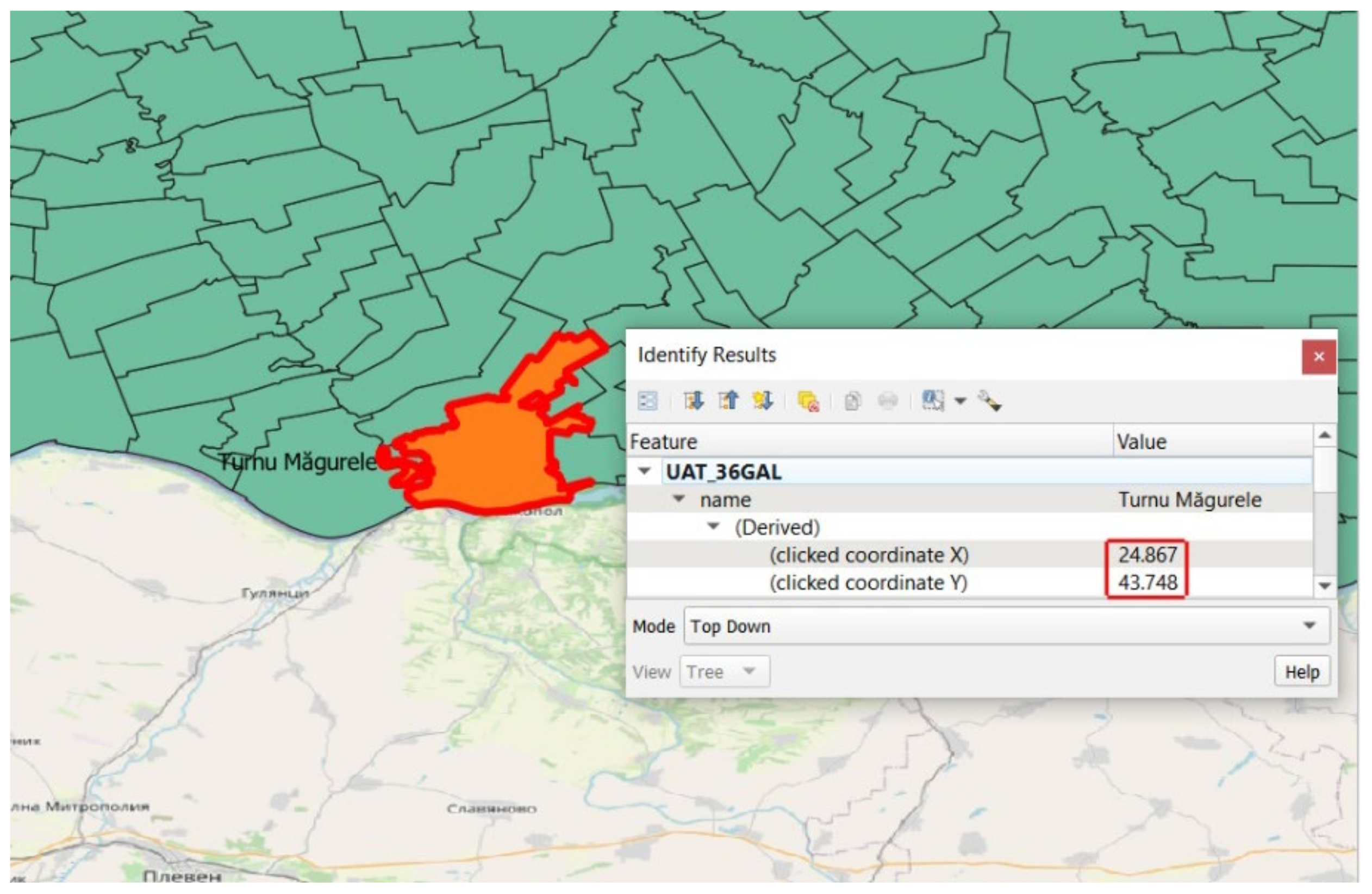Click the Feature column header
The image size is (1372, 894).
pos(869,442)
